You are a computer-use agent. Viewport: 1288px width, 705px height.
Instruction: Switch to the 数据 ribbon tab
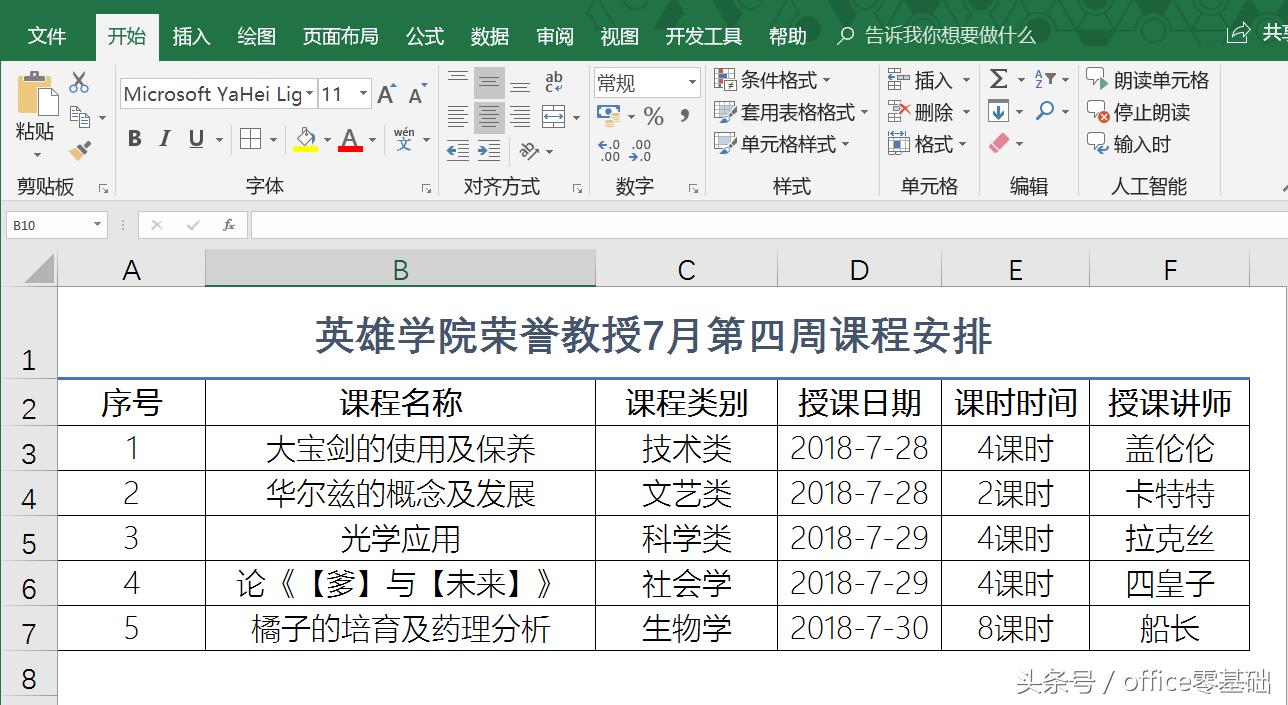[489, 35]
